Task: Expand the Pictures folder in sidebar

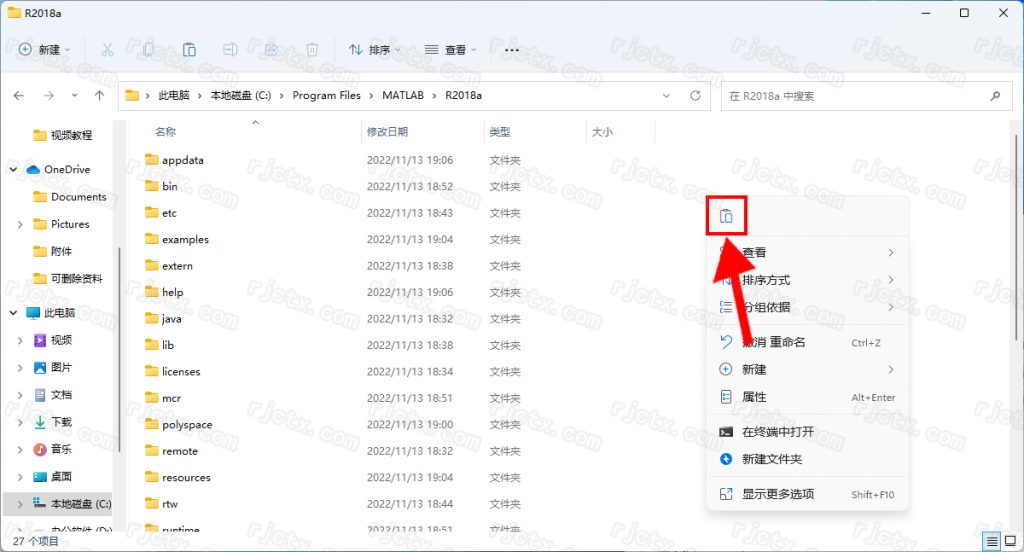Action: click(21, 225)
